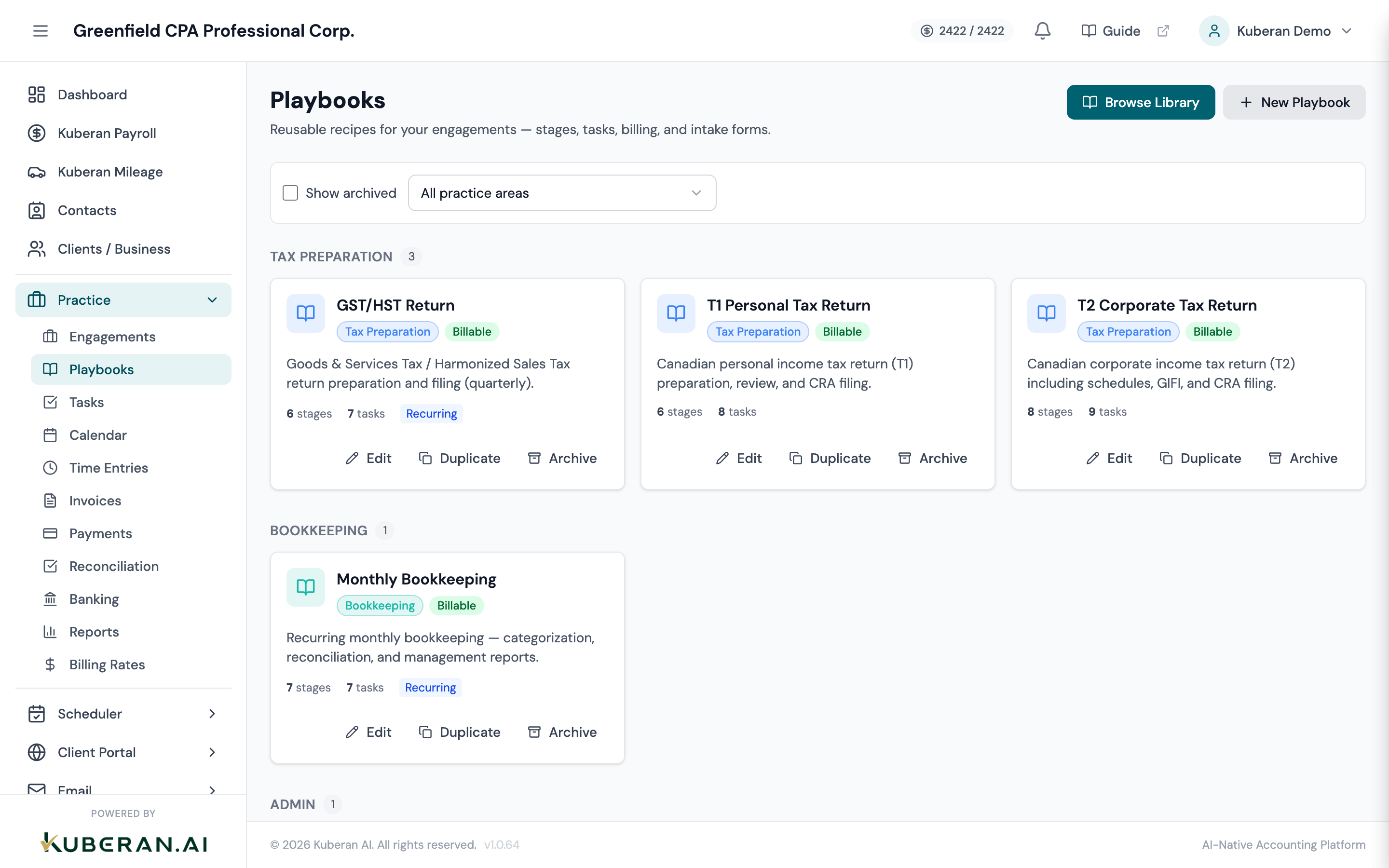Open the notifications bell
This screenshot has height=868, width=1389.
tap(1042, 31)
